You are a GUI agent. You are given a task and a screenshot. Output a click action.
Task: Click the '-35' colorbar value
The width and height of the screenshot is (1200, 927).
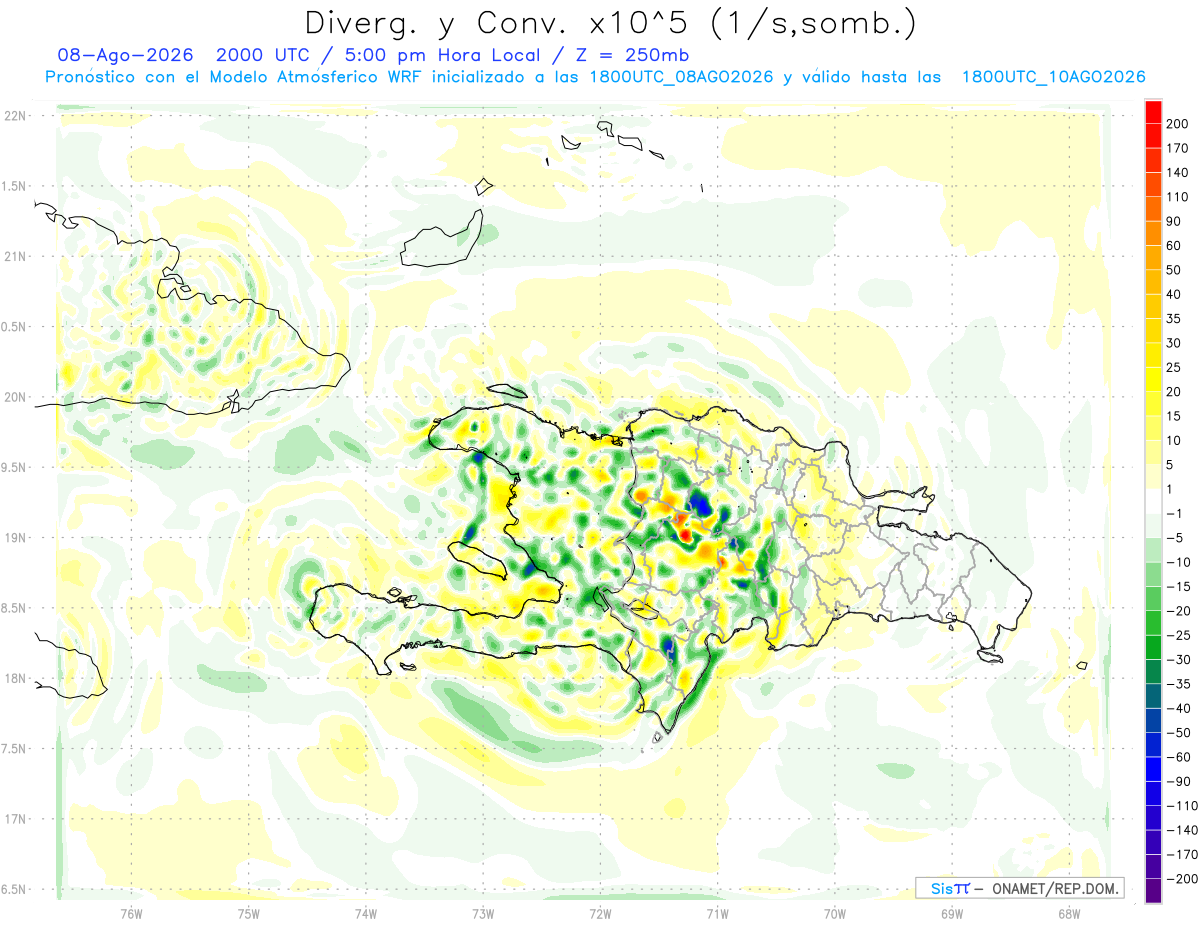pos(1177,684)
